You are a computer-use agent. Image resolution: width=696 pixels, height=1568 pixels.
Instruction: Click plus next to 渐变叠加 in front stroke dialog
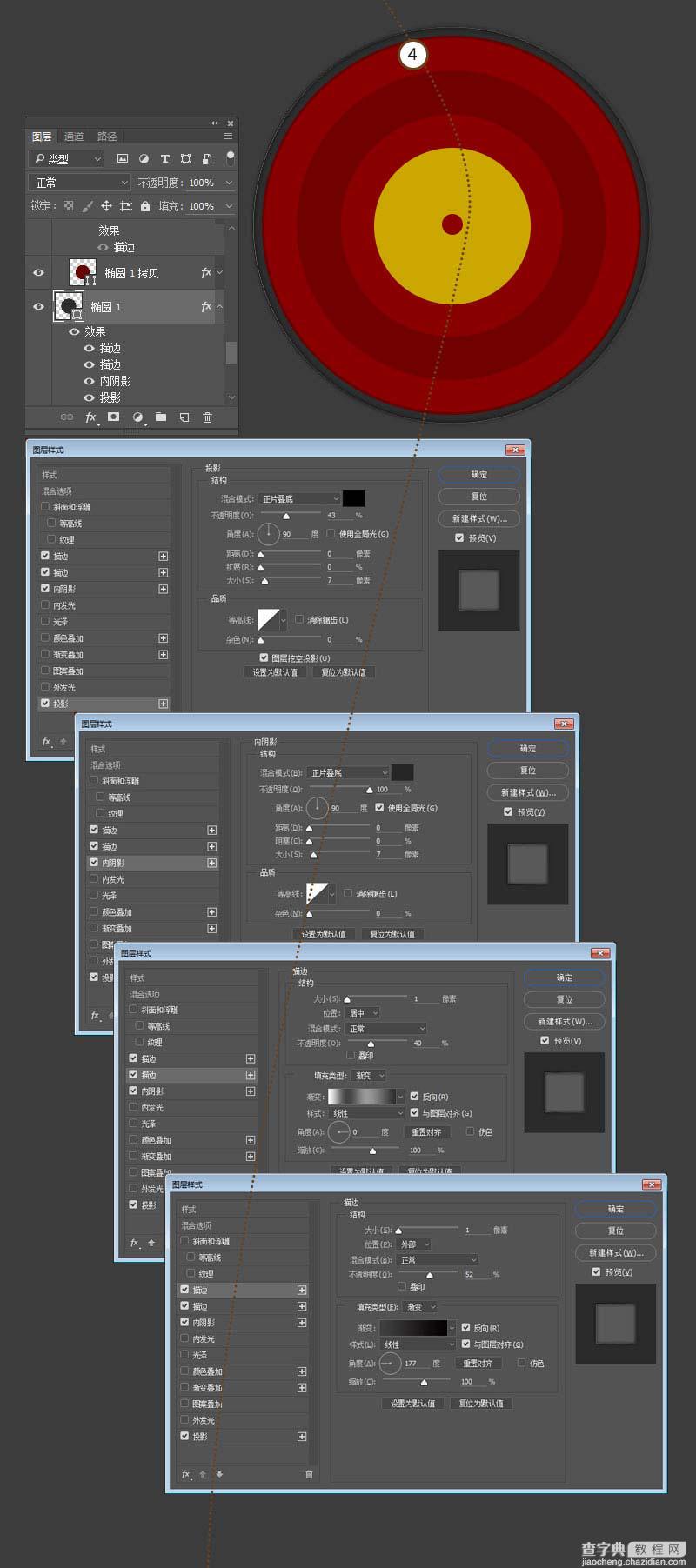pyautogui.click(x=302, y=1388)
